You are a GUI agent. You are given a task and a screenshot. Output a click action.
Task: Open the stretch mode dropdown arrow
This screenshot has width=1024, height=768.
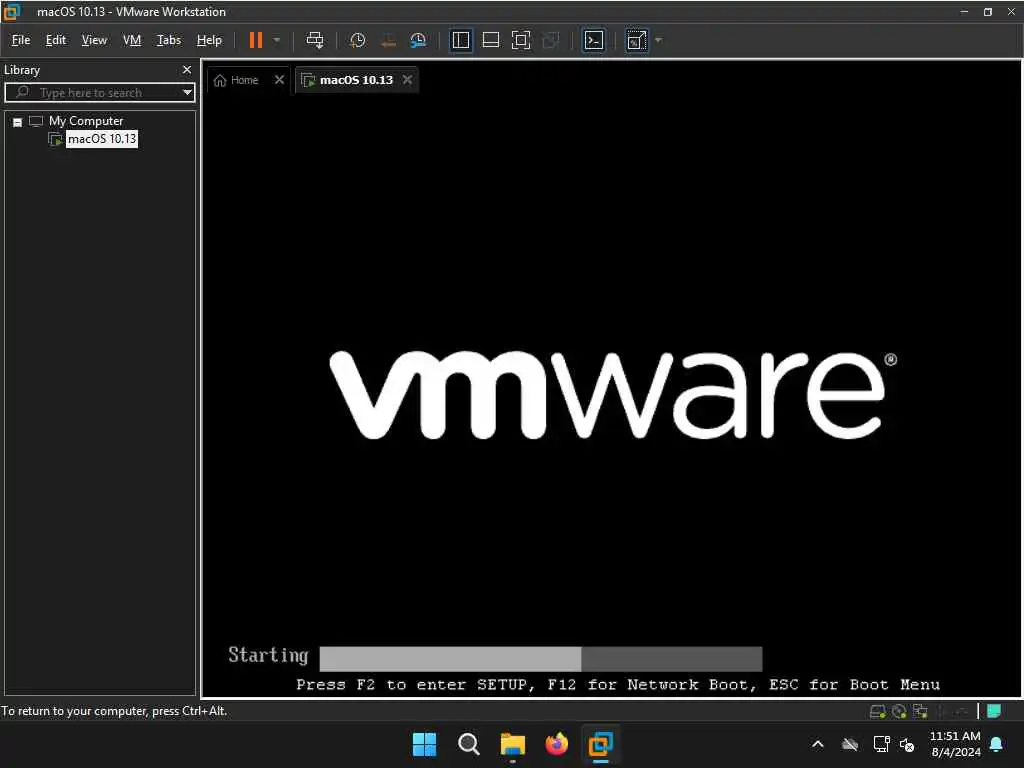pyautogui.click(x=658, y=40)
